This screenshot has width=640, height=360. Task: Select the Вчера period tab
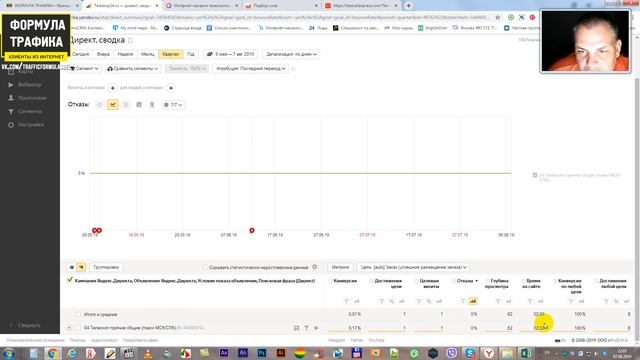(103, 54)
